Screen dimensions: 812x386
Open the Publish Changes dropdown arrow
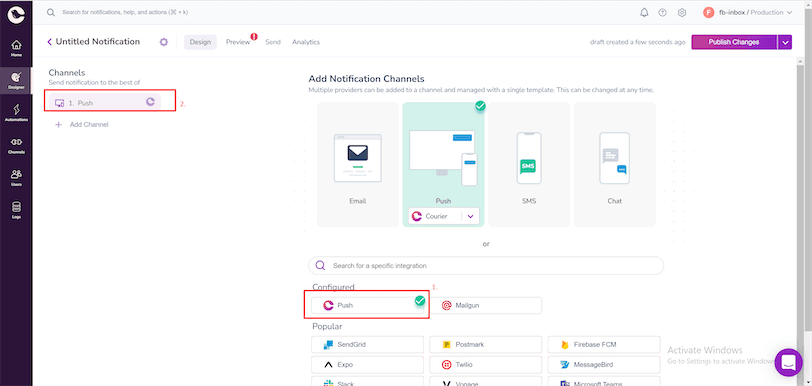coord(785,42)
